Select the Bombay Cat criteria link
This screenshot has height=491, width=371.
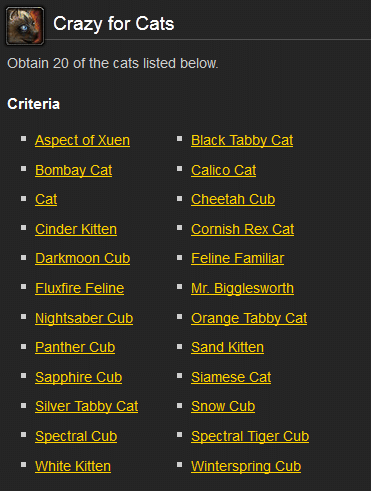73,170
